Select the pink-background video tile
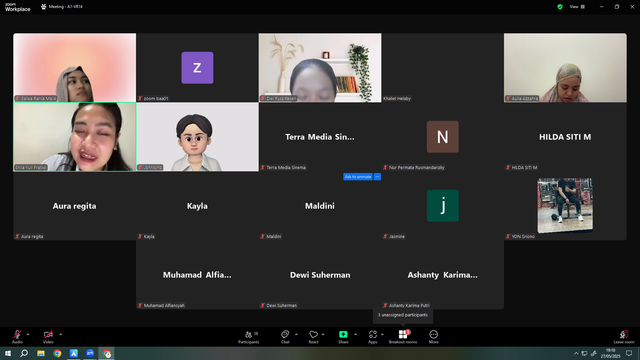The width and height of the screenshot is (640, 360). click(x=74, y=67)
